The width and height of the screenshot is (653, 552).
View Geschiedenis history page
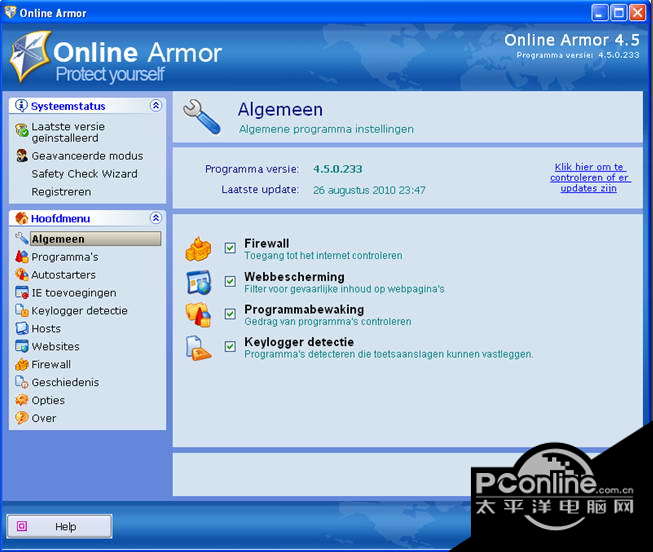click(x=65, y=382)
